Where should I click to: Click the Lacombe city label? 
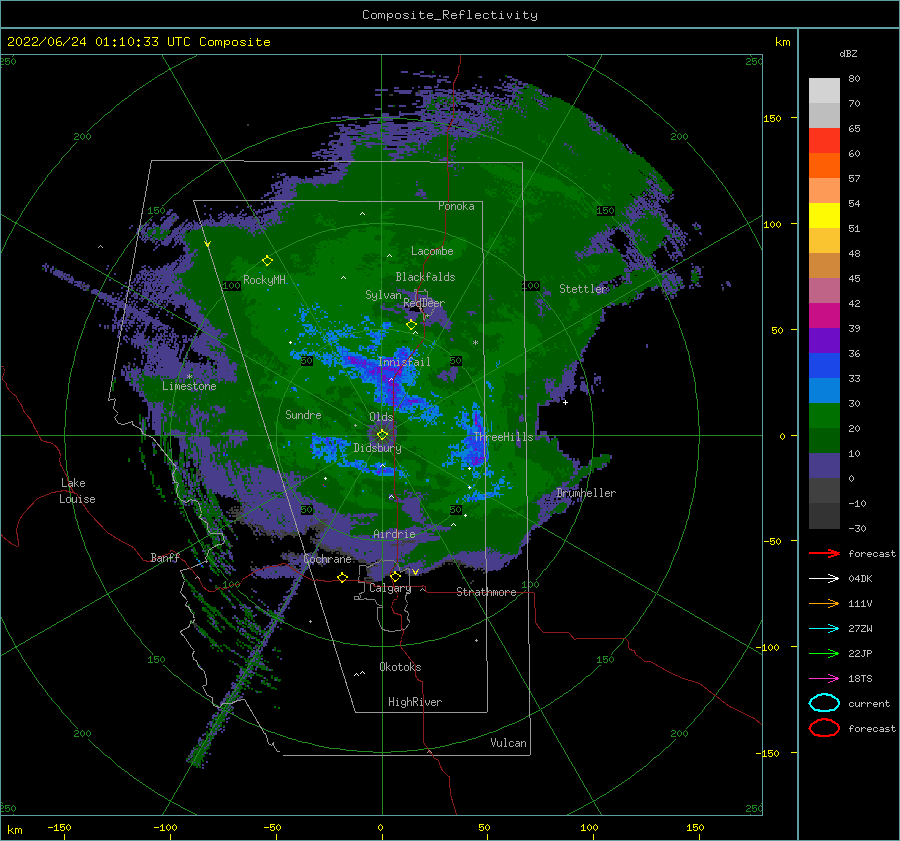[432, 251]
